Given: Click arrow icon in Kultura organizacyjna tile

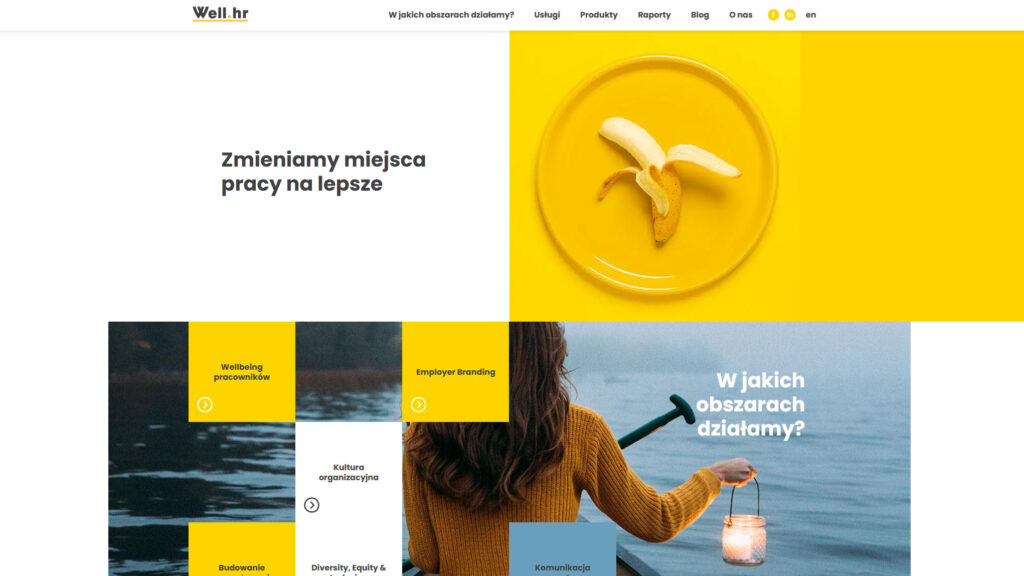Looking at the screenshot, I should pyautogui.click(x=312, y=505).
